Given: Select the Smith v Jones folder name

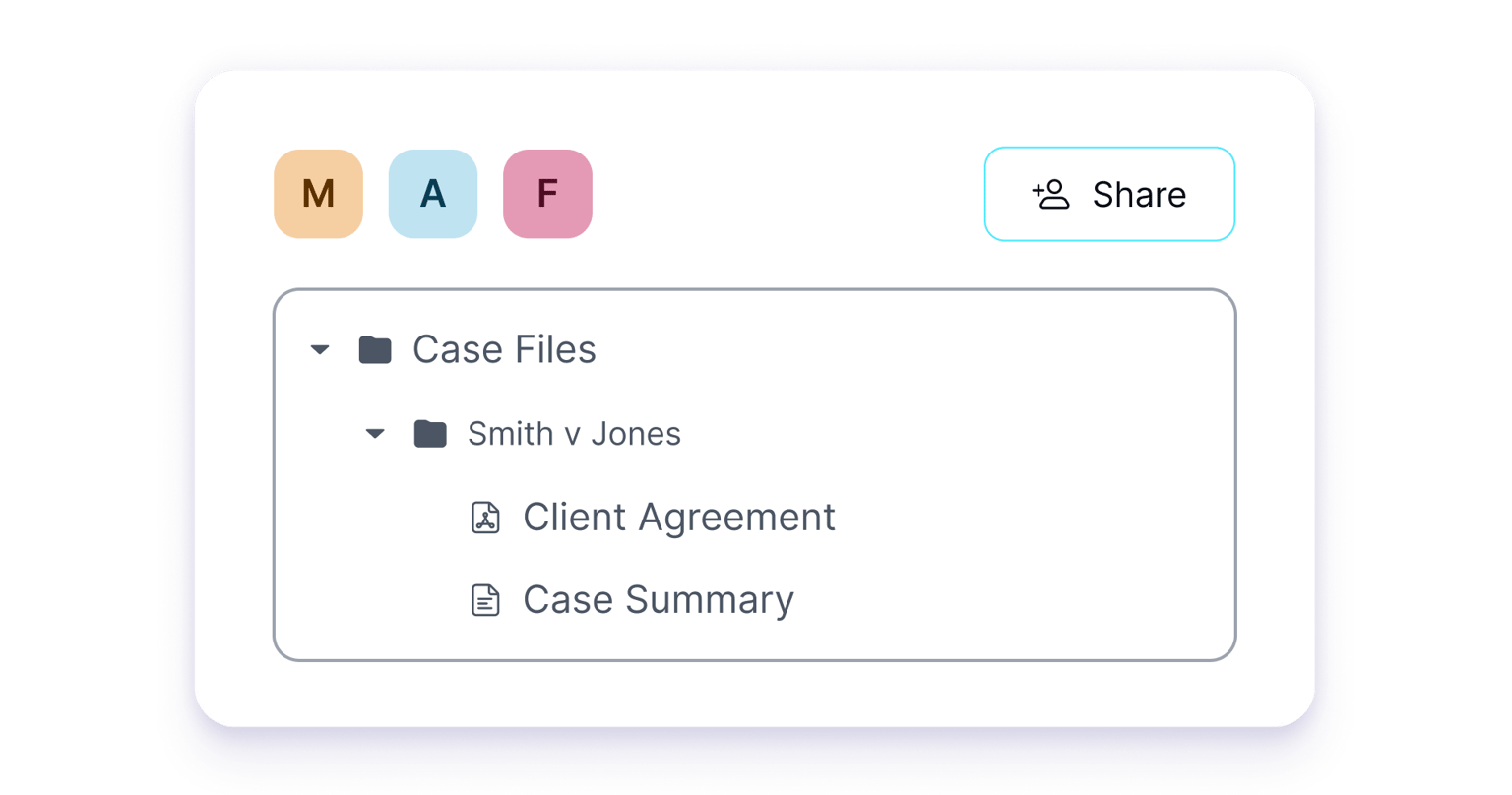Looking at the screenshot, I should pyautogui.click(x=574, y=434).
